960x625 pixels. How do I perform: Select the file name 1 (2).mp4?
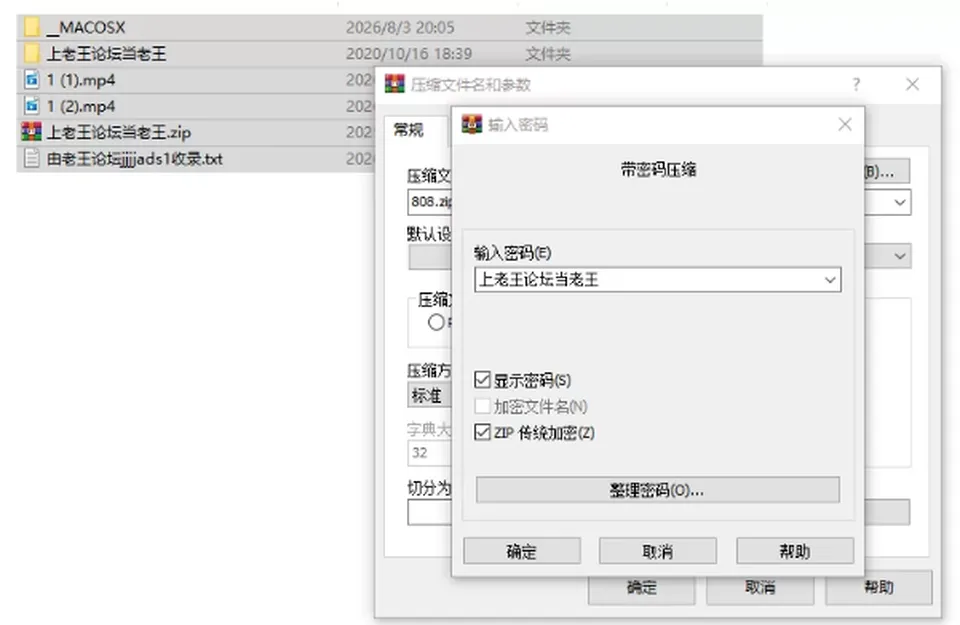[x=81, y=107]
